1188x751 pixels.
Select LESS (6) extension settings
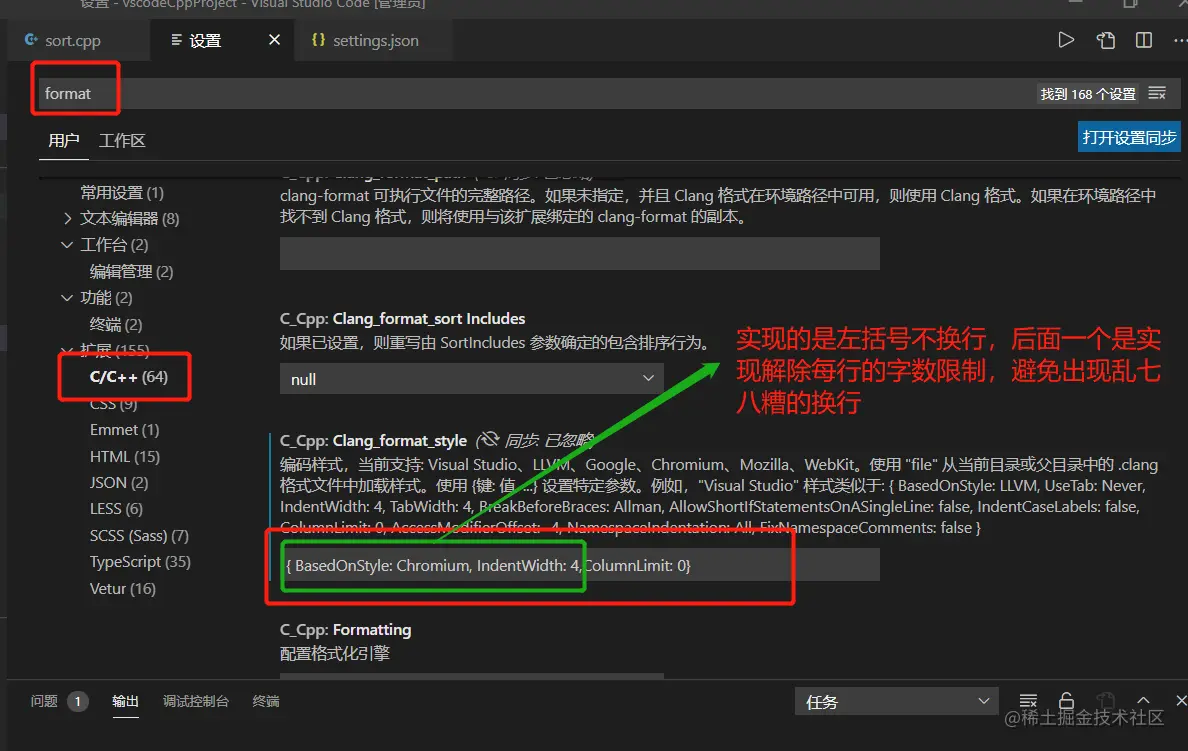[x=116, y=508]
